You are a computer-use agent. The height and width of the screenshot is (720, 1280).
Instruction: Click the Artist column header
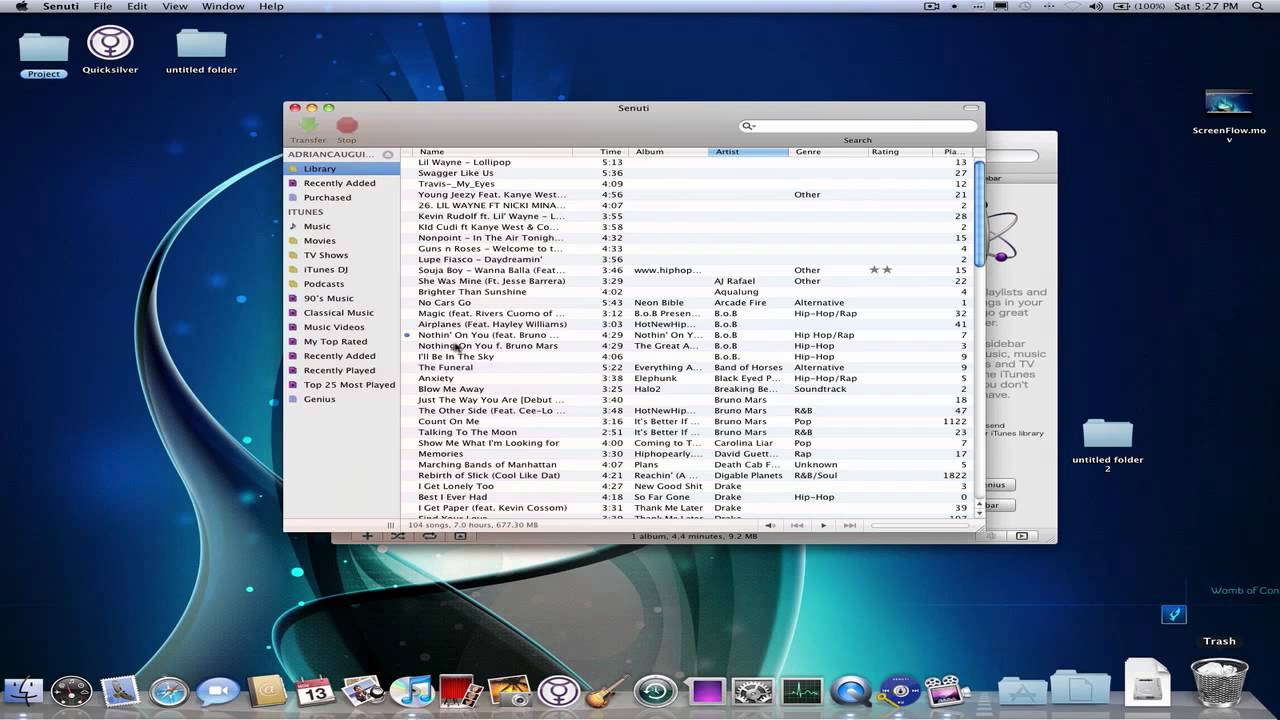click(x=749, y=152)
